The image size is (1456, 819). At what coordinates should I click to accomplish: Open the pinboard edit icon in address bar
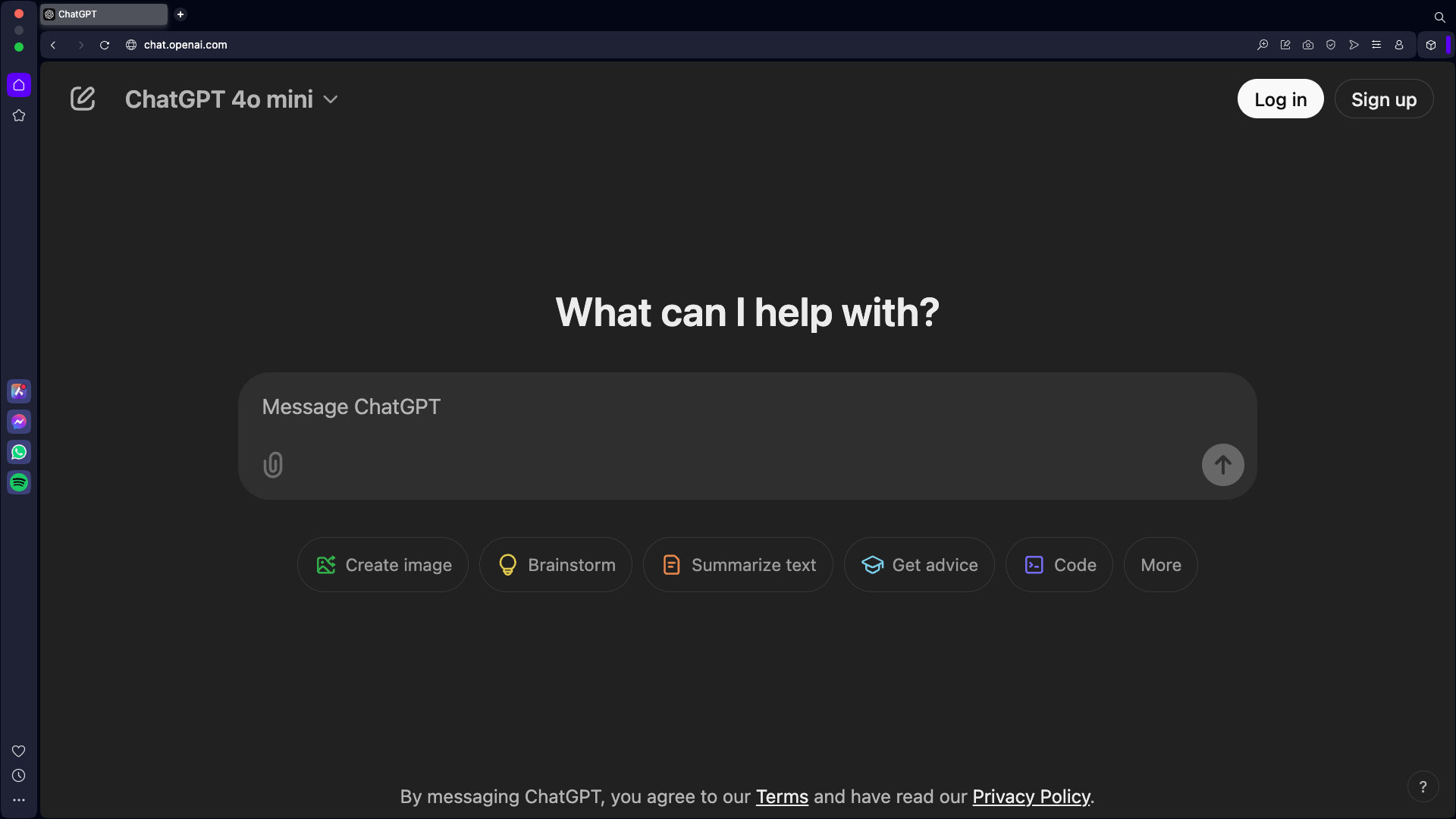click(1285, 45)
